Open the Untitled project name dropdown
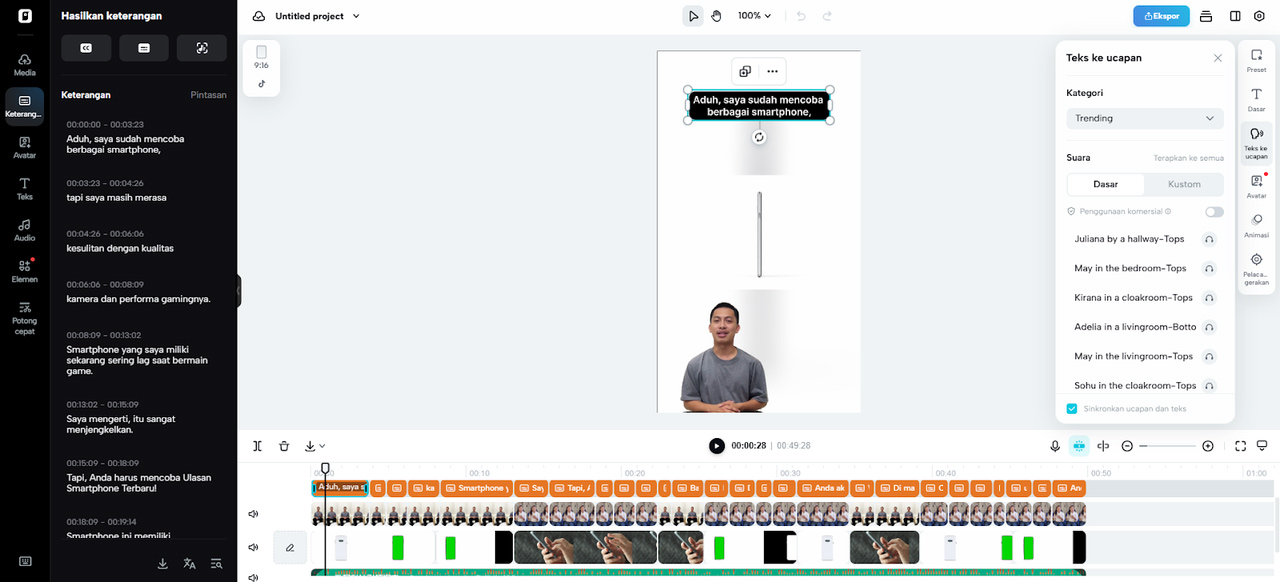Viewport: 1280px width, 582px height. click(317, 16)
